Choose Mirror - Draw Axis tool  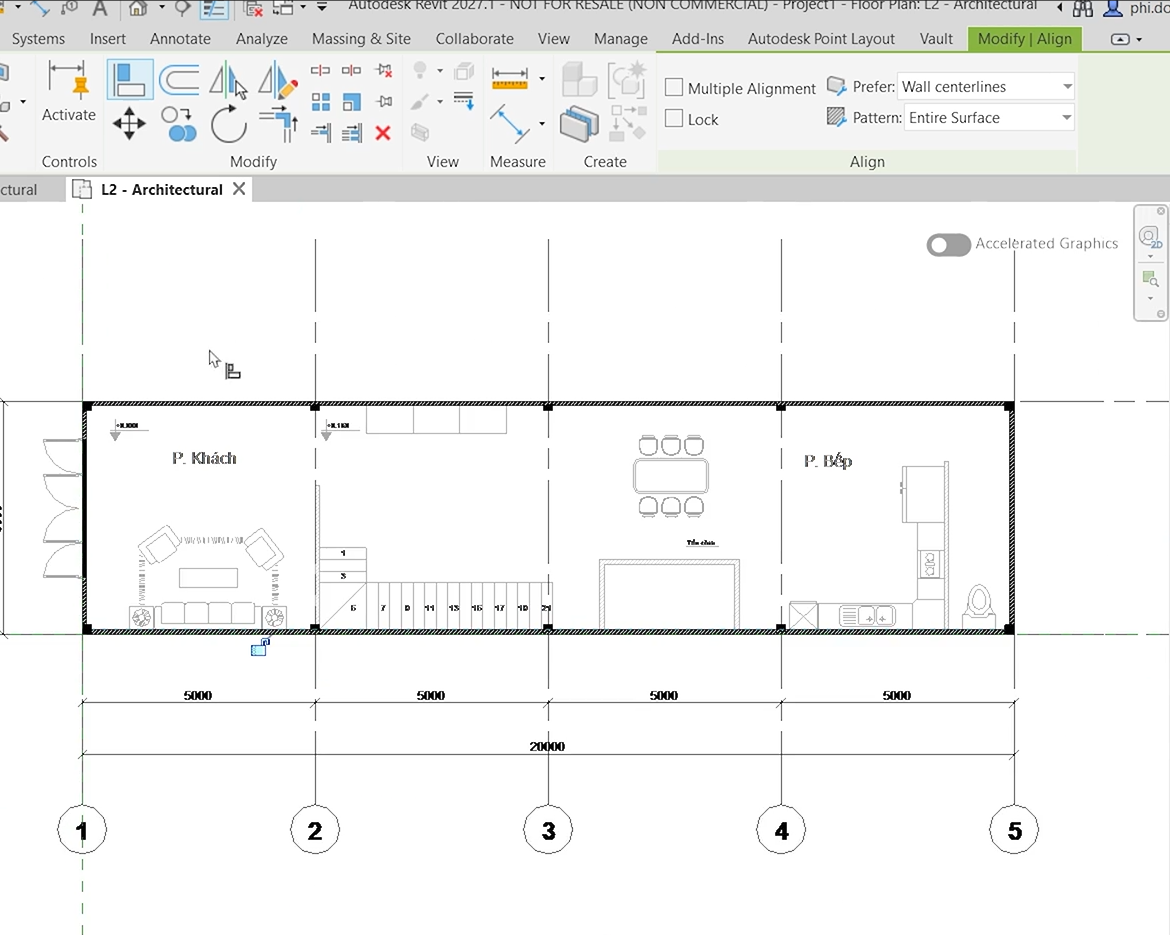[x=277, y=80]
